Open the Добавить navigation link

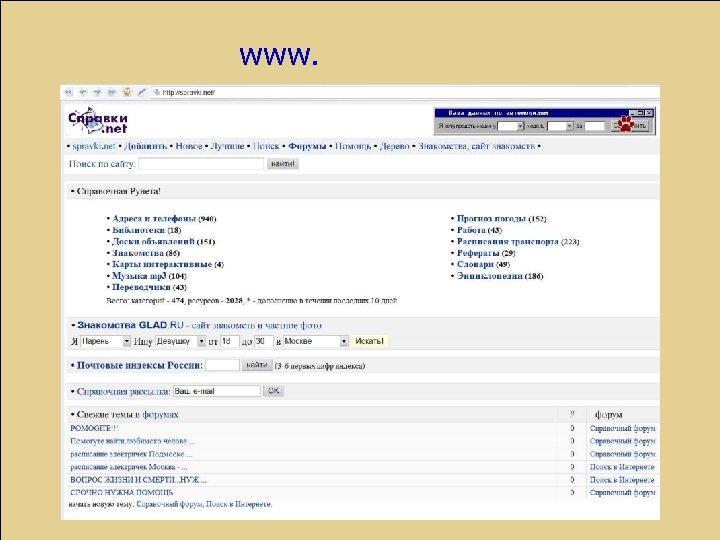click(146, 146)
